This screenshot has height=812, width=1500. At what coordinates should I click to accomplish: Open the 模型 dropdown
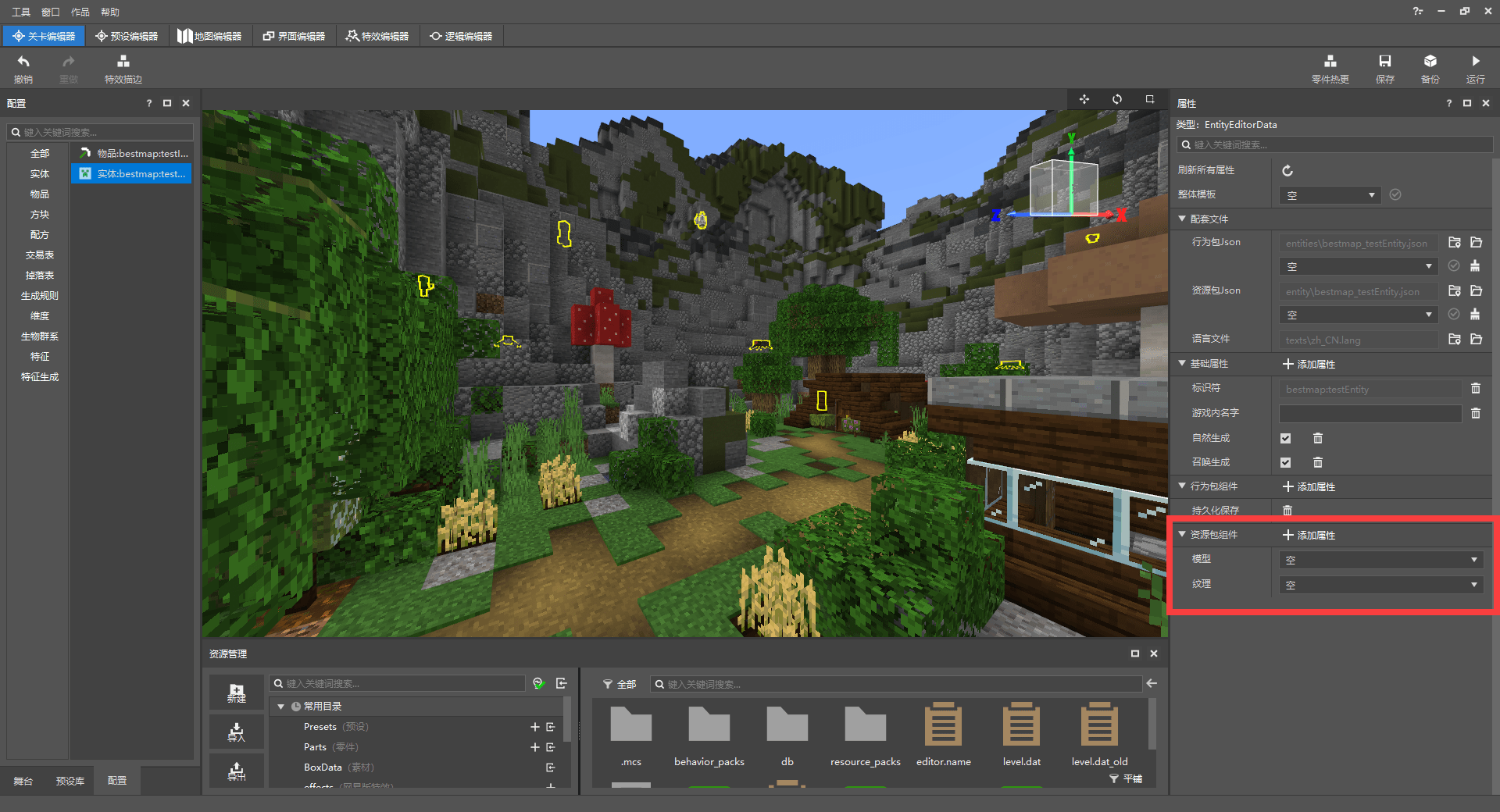(1380, 560)
